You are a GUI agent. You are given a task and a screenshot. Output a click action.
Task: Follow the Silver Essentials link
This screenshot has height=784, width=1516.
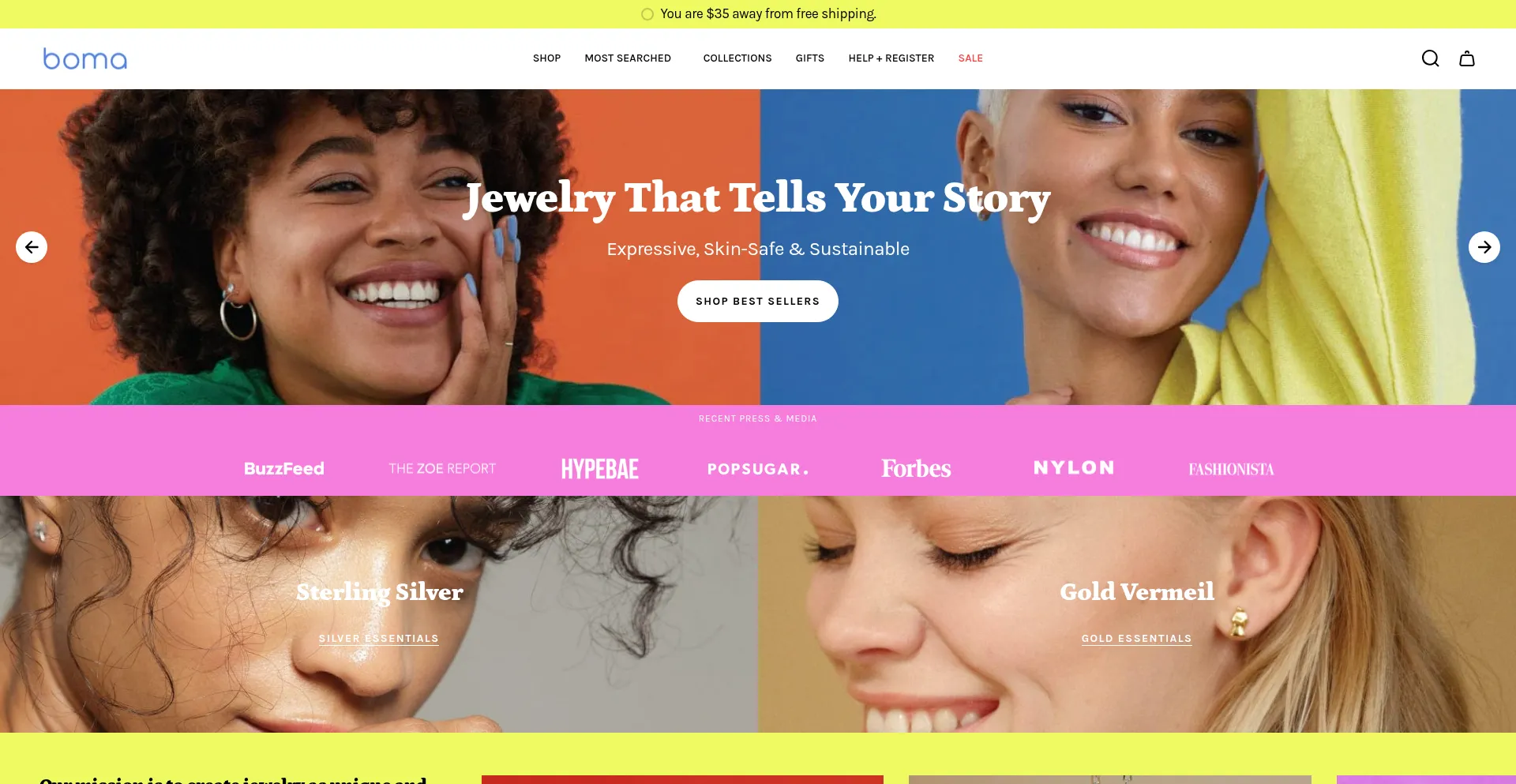click(378, 639)
